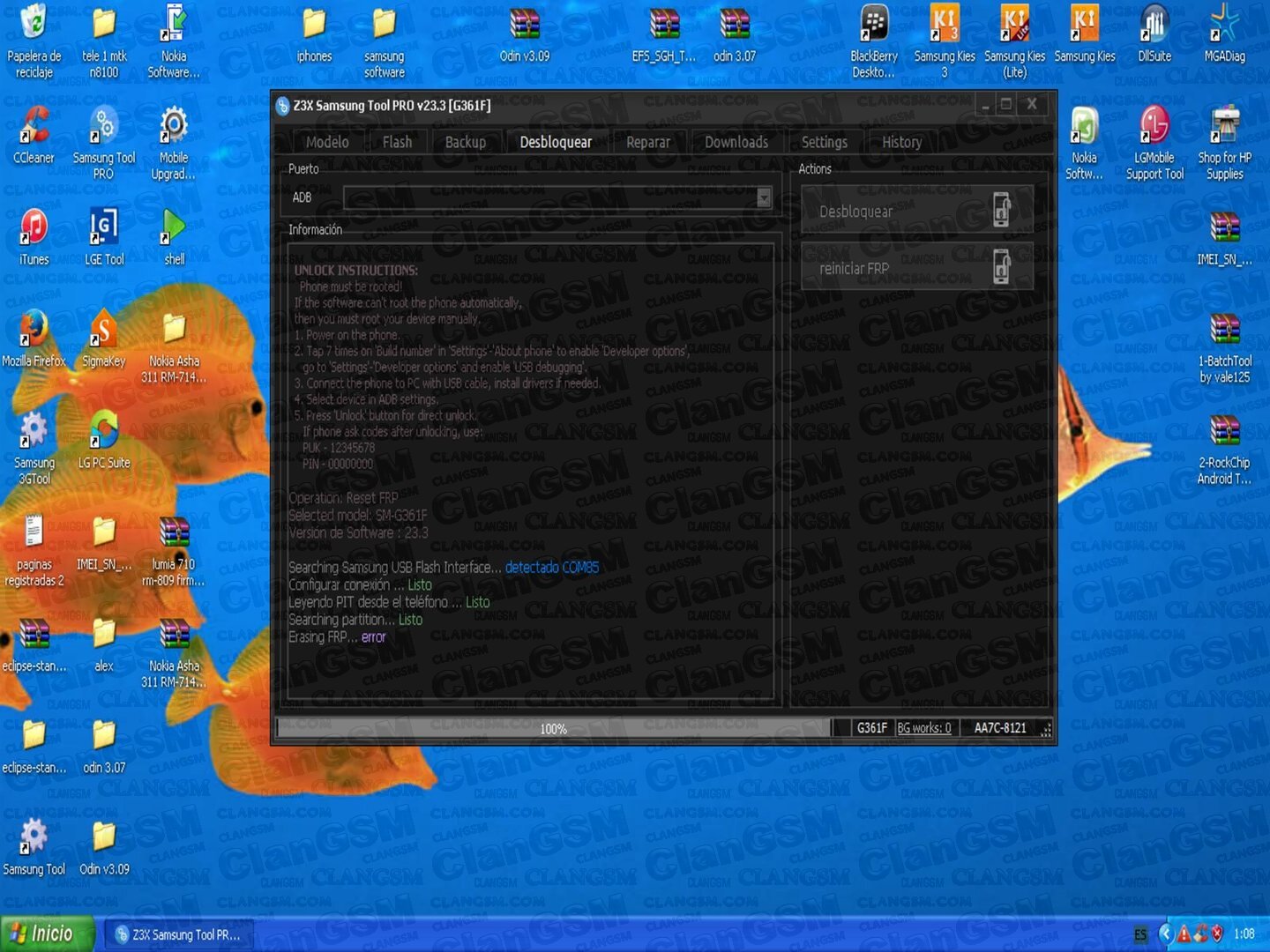Viewport: 1270px width, 952px height.
Task: Click the 100% progress bar
Action: pos(554,728)
